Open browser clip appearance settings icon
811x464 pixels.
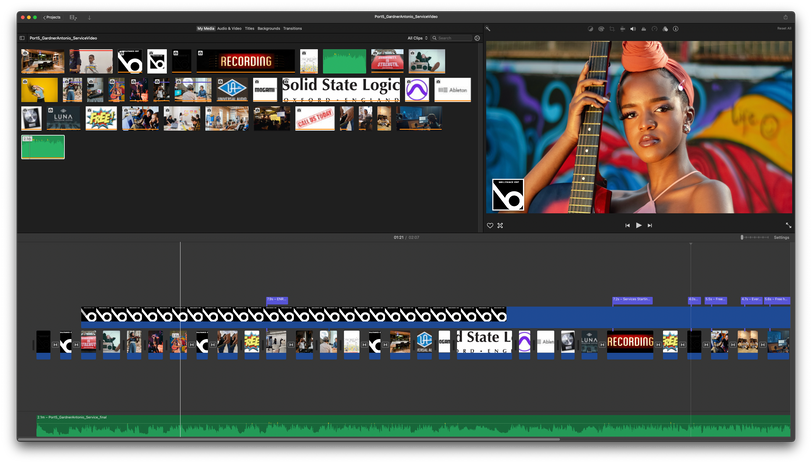click(x=477, y=38)
